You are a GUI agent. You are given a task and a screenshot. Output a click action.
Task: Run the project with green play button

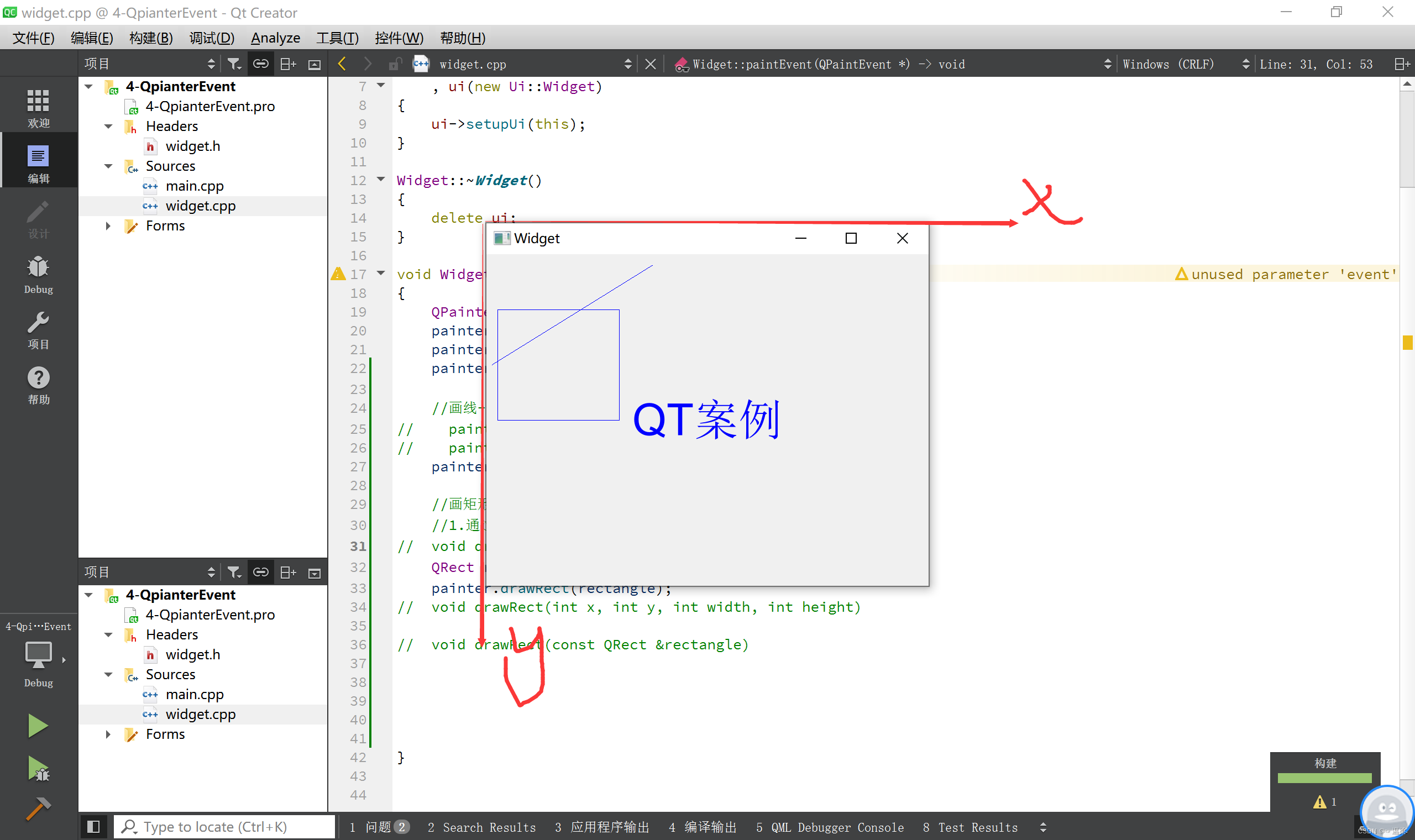[38, 726]
